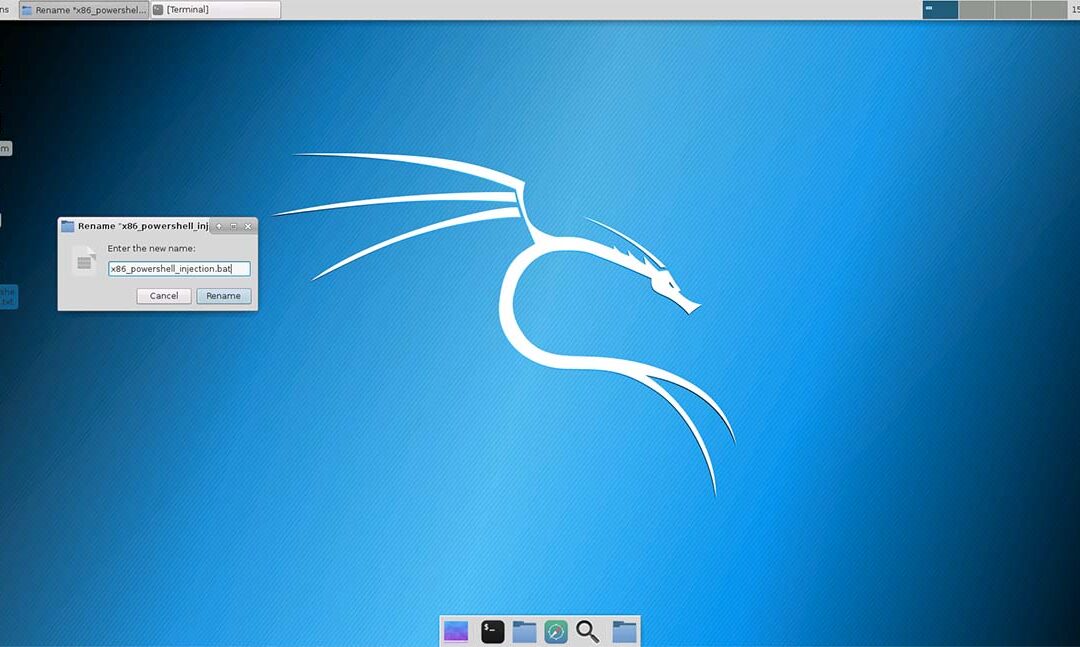Click the file icon in Rename dialog
The image size is (1080, 647).
(x=84, y=261)
